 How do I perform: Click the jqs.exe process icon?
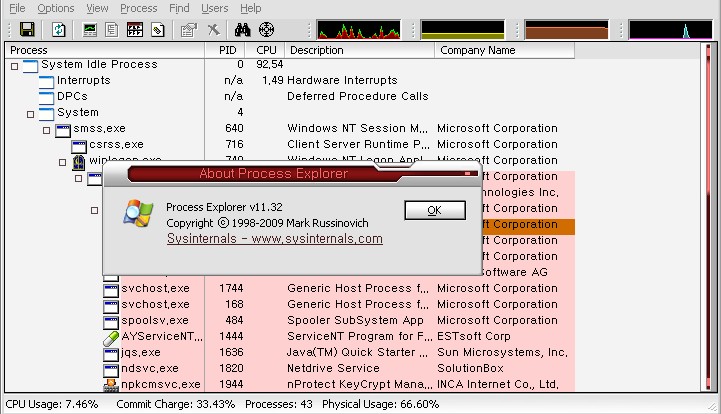coord(111,354)
